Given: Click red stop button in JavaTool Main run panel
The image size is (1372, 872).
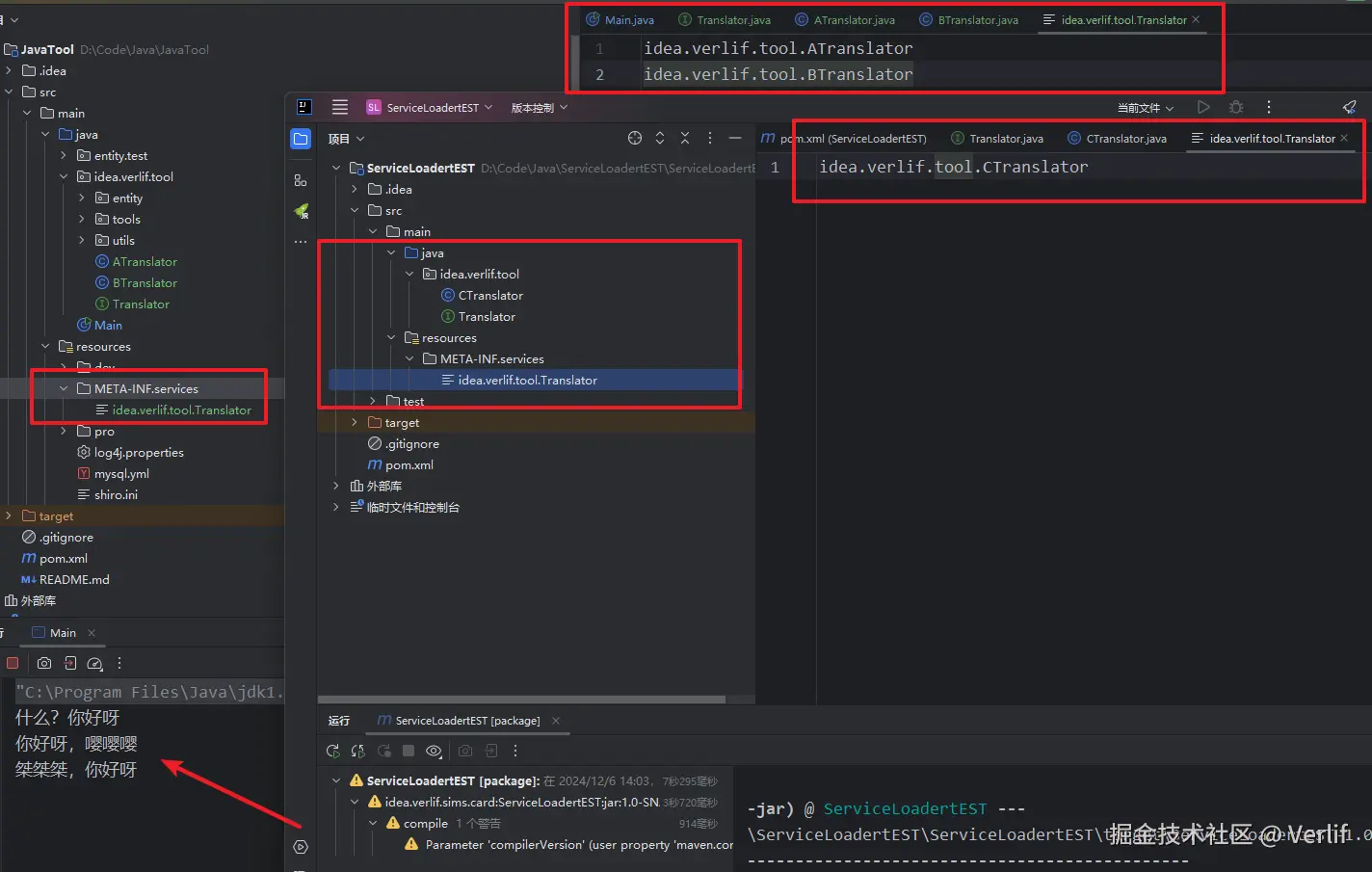Looking at the screenshot, I should (x=13, y=663).
